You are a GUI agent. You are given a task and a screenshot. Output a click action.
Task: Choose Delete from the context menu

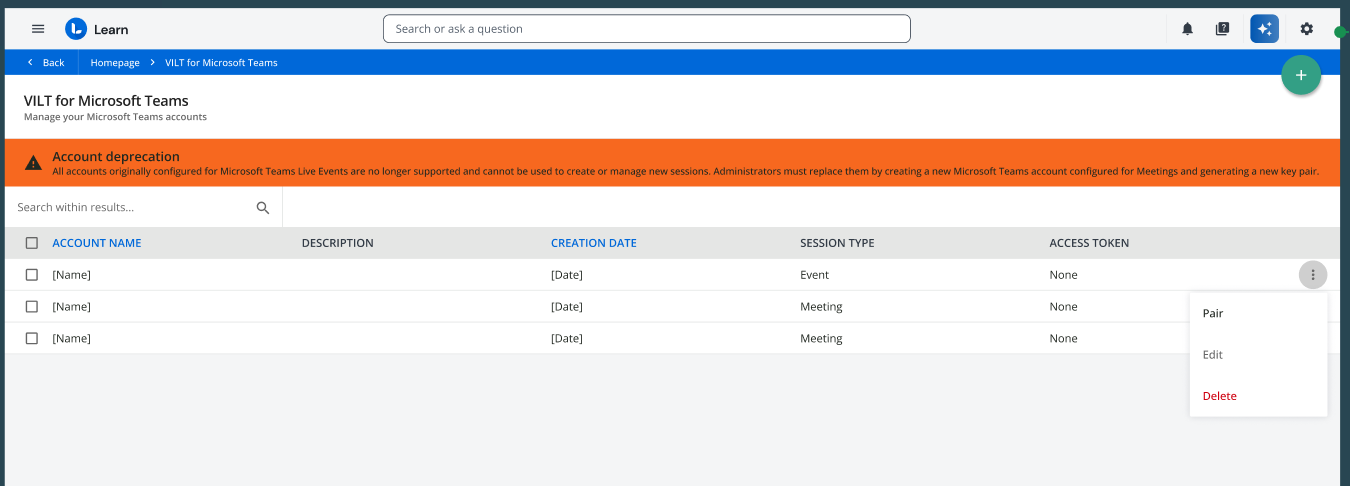(1219, 396)
